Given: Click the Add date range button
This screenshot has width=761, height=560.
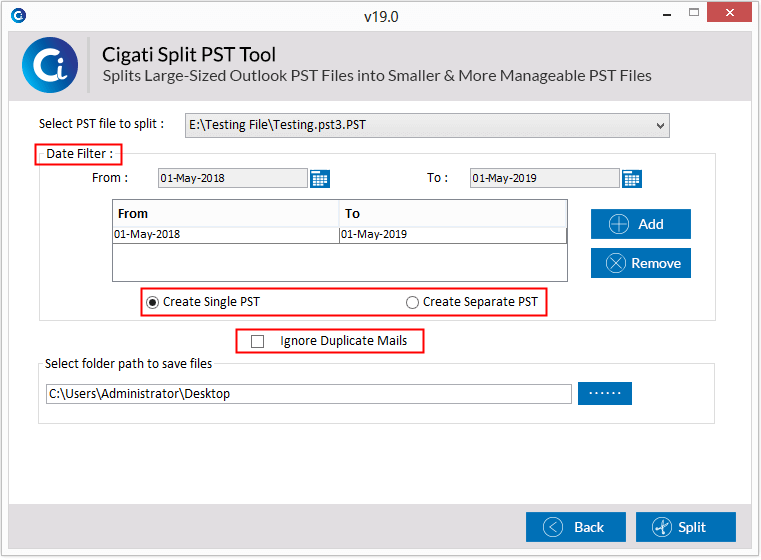Looking at the screenshot, I should pyautogui.click(x=641, y=224).
